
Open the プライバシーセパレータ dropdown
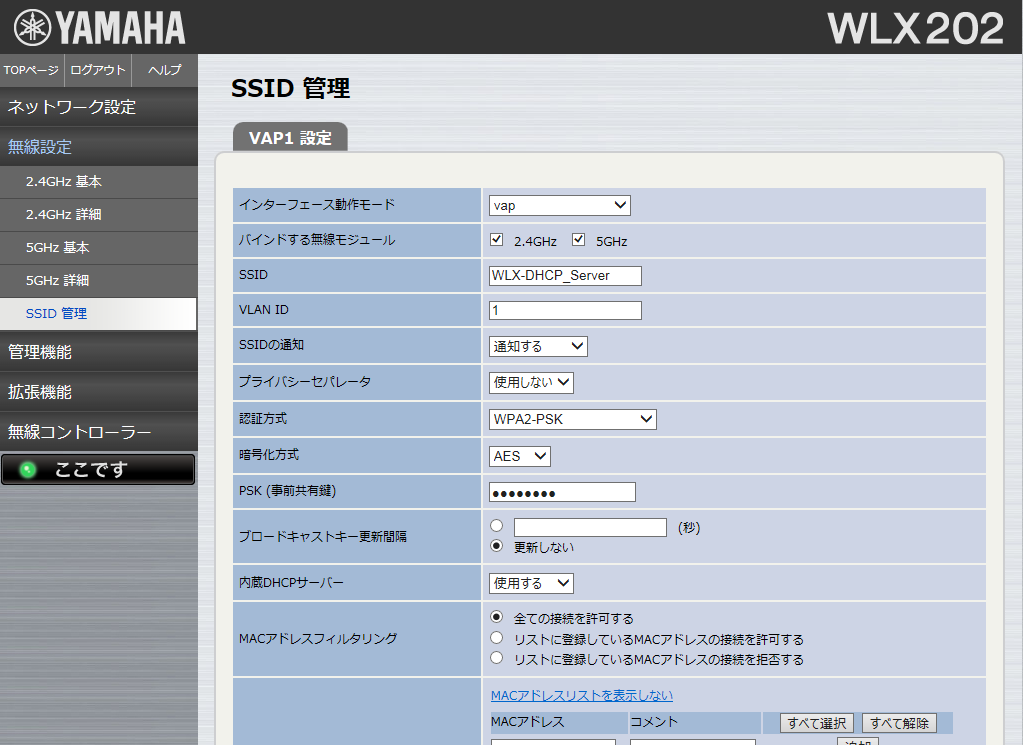coord(531,381)
